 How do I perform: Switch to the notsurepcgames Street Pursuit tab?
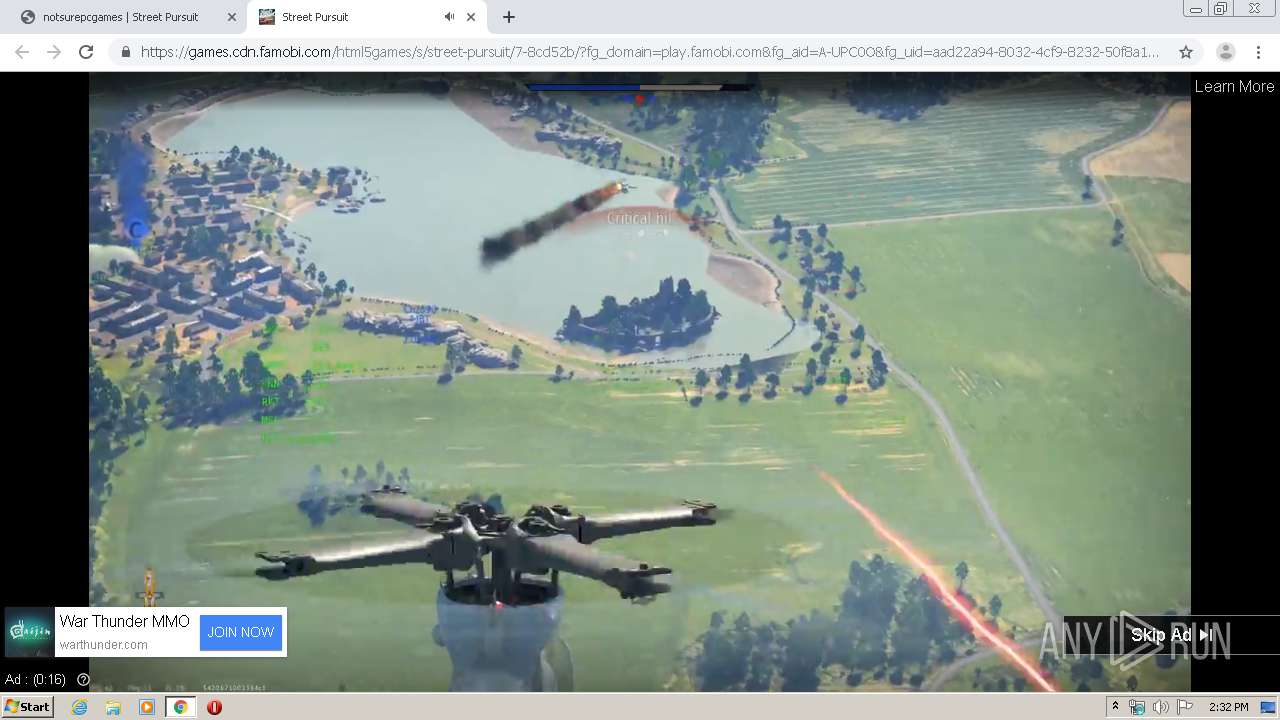point(120,17)
